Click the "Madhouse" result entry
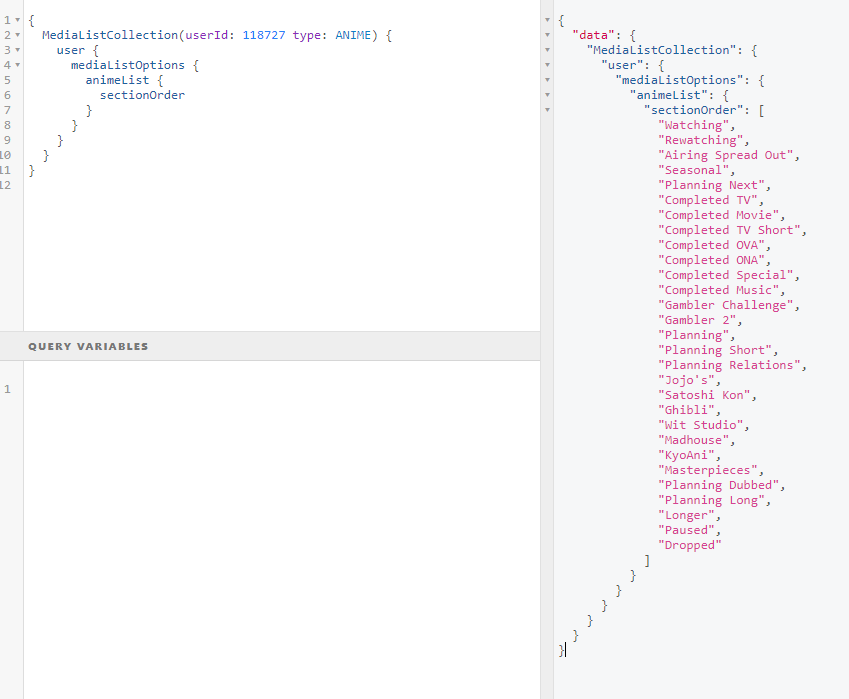This screenshot has width=849, height=699. coord(694,440)
